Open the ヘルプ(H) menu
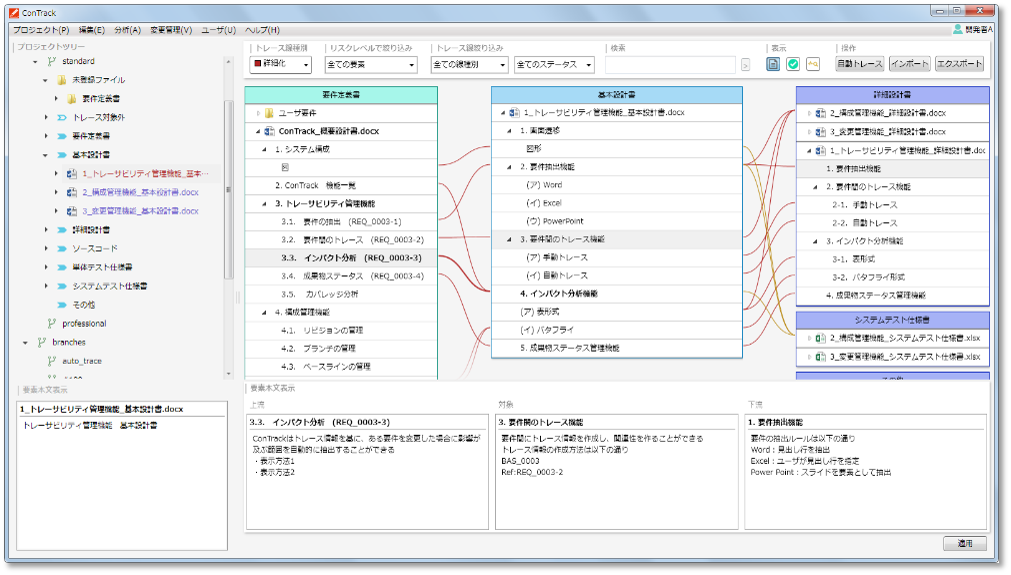The width and height of the screenshot is (1011, 575). click(262, 30)
